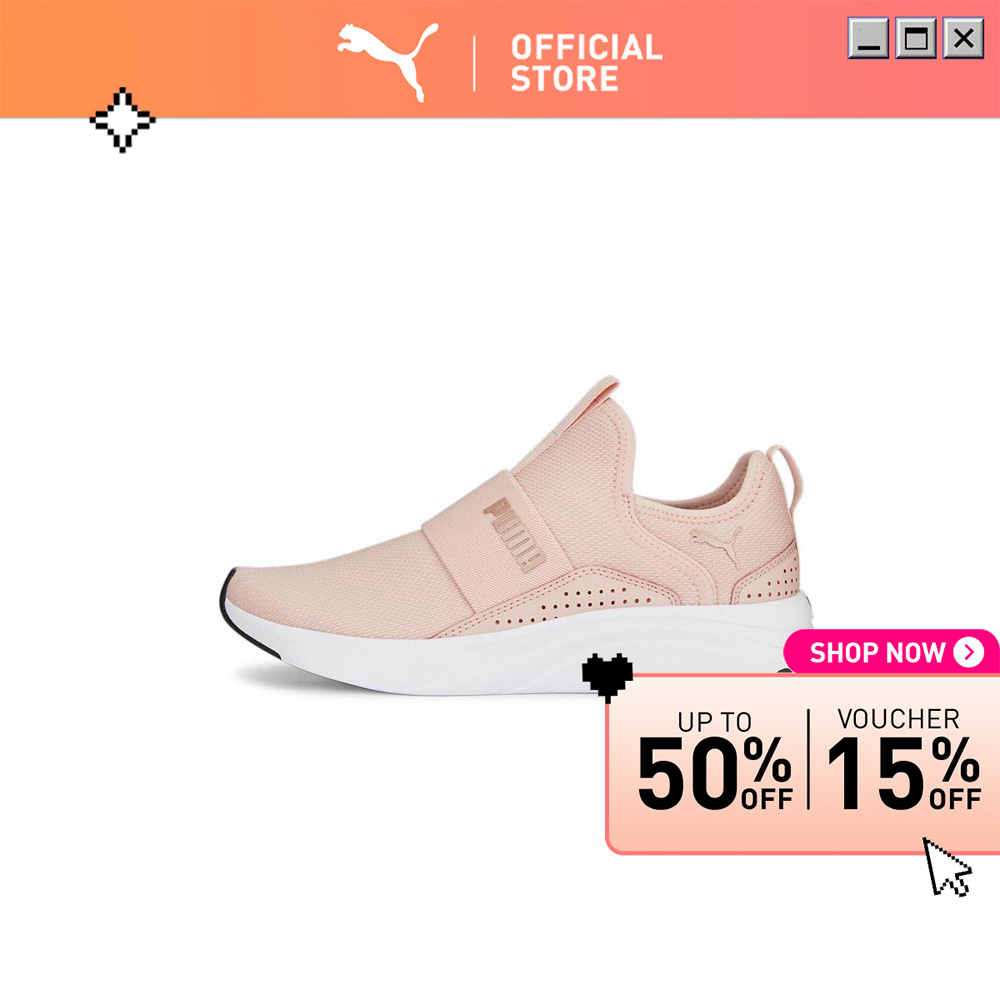Close the retro window with X button
1000x1000 pixels.
pos(963,38)
